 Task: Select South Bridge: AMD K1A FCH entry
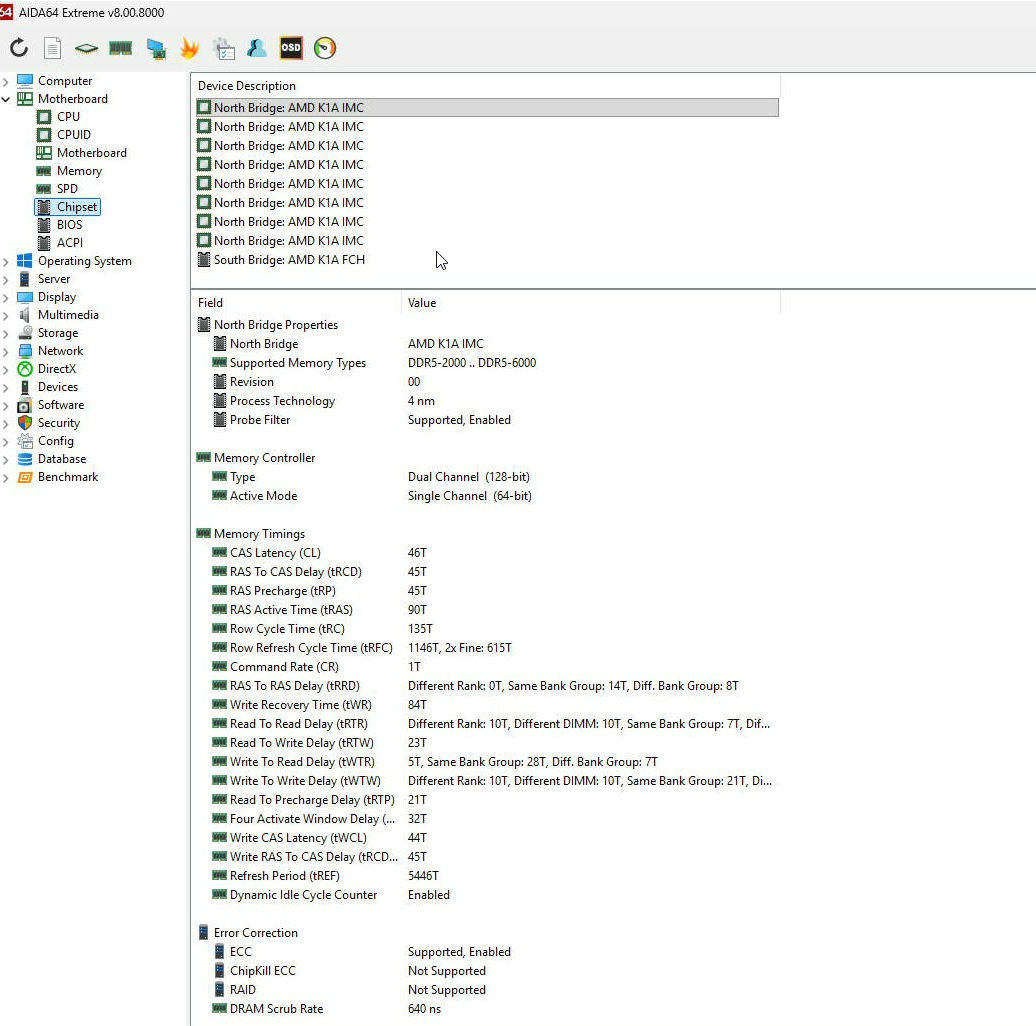click(289, 260)
